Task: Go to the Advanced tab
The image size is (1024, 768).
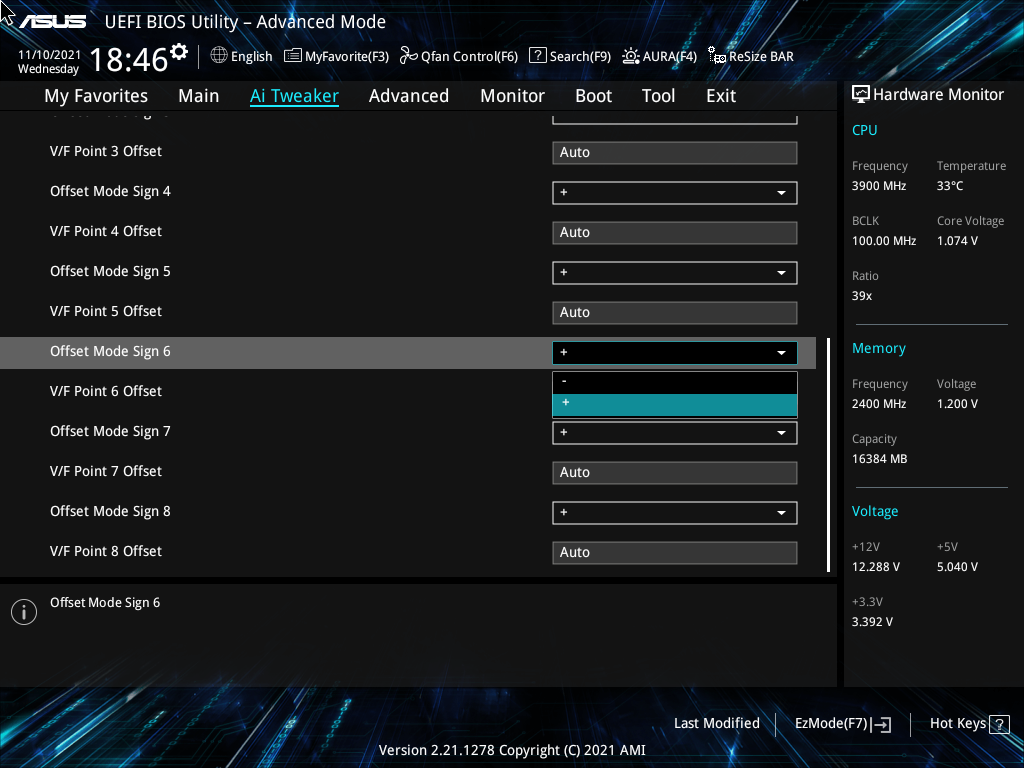Action: coord(409,96)
